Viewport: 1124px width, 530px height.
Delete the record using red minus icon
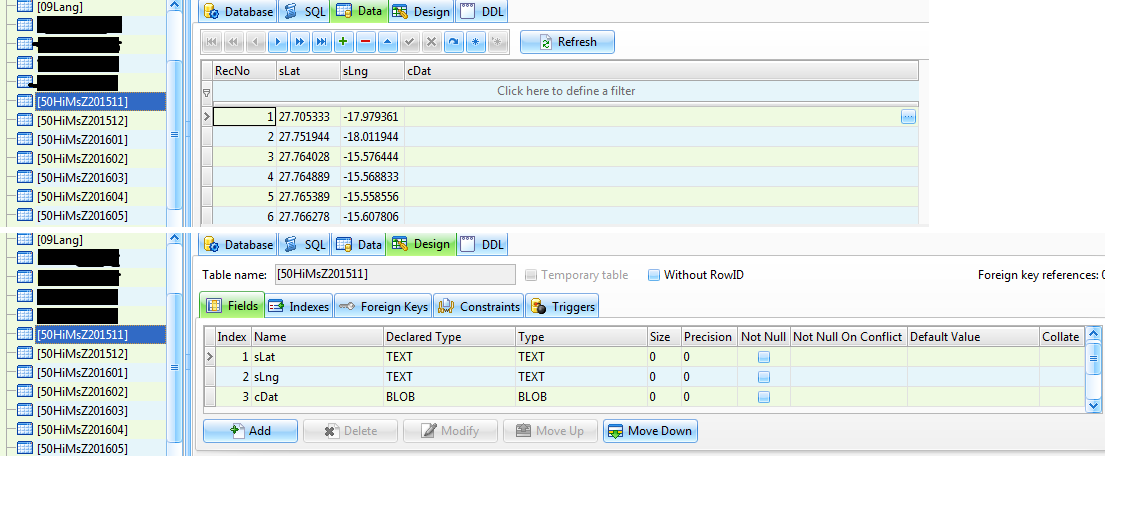366,42
